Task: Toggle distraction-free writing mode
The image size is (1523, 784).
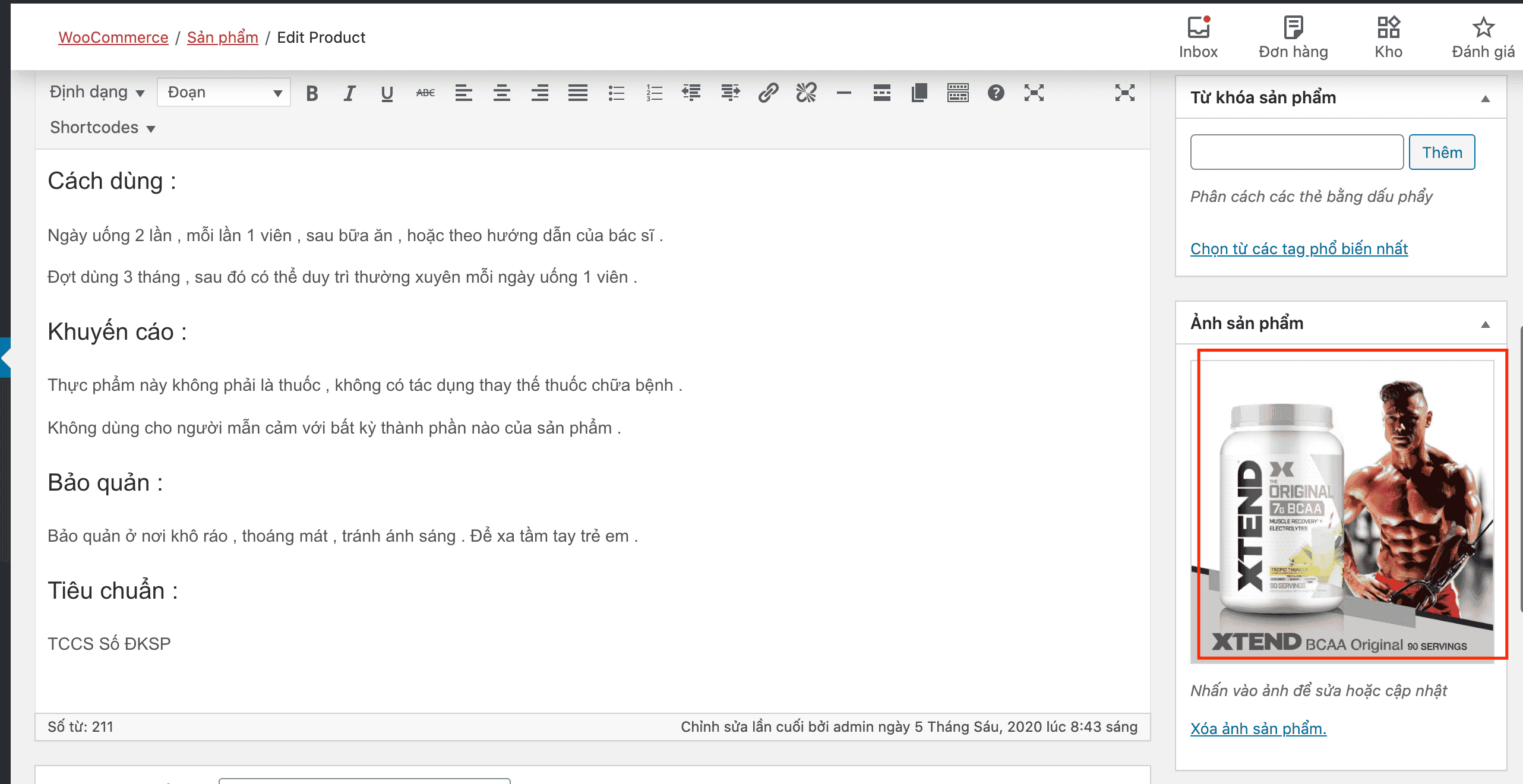Action: pos(1125,93)
